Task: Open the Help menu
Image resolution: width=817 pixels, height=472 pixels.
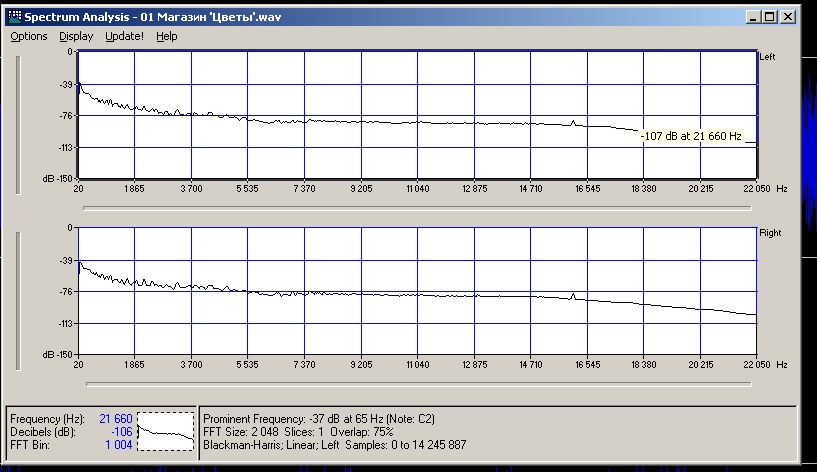Action: click(167, 36)
